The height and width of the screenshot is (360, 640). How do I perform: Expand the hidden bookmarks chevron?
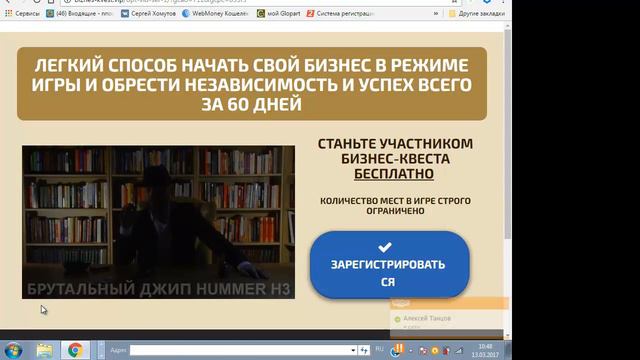point(436,13)
